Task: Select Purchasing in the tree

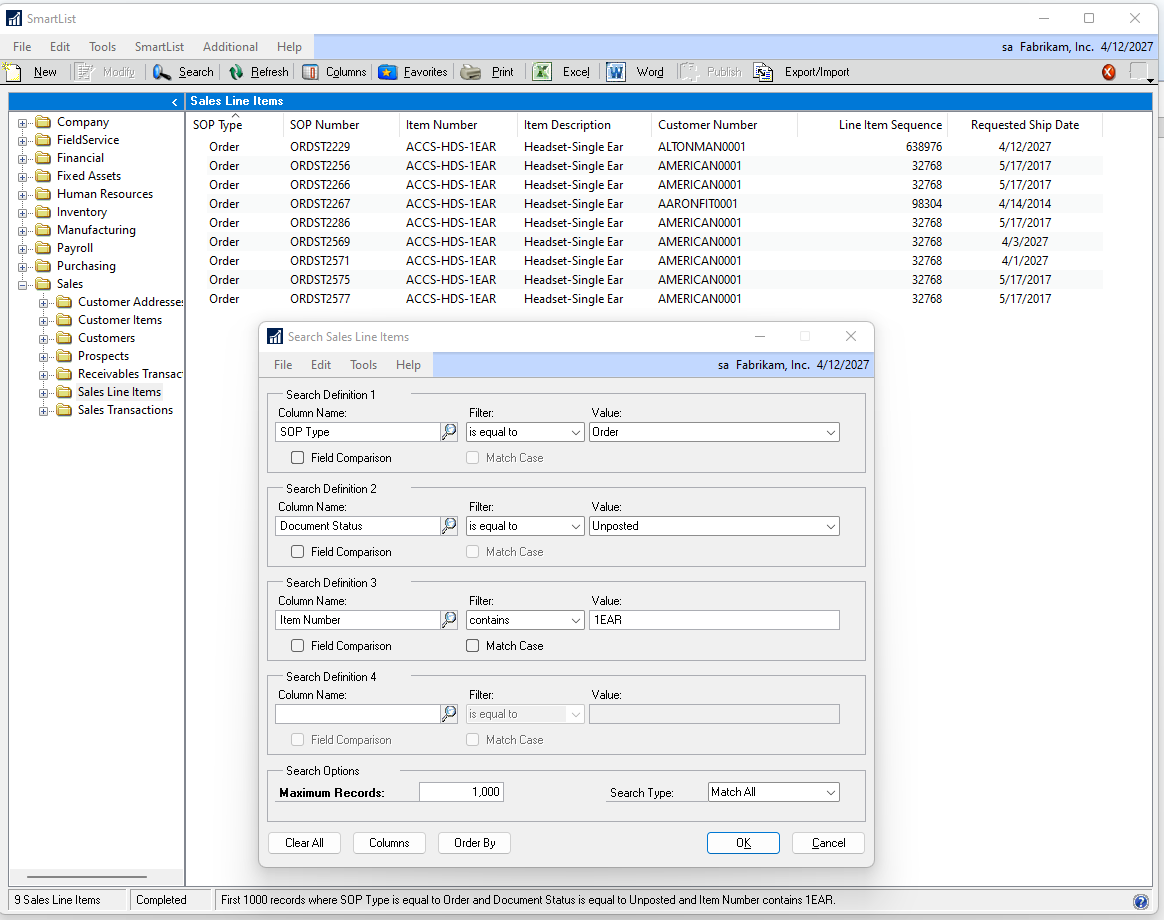Action: coord(86,266)
